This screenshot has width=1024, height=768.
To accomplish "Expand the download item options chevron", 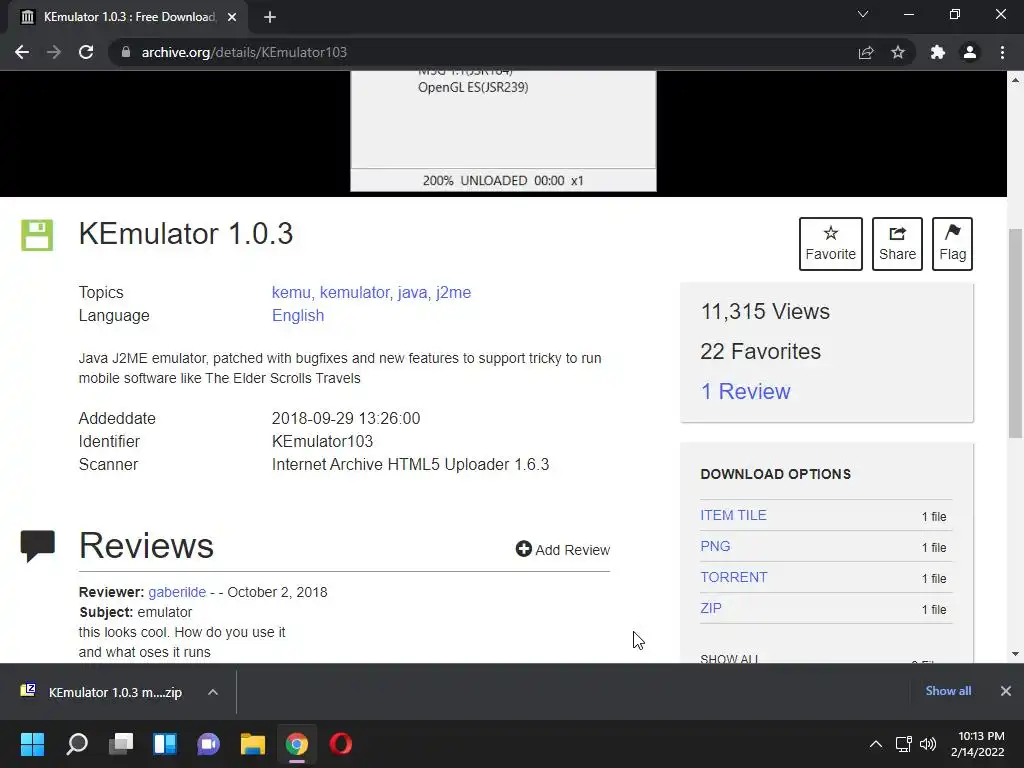I will tap(212, 692).
